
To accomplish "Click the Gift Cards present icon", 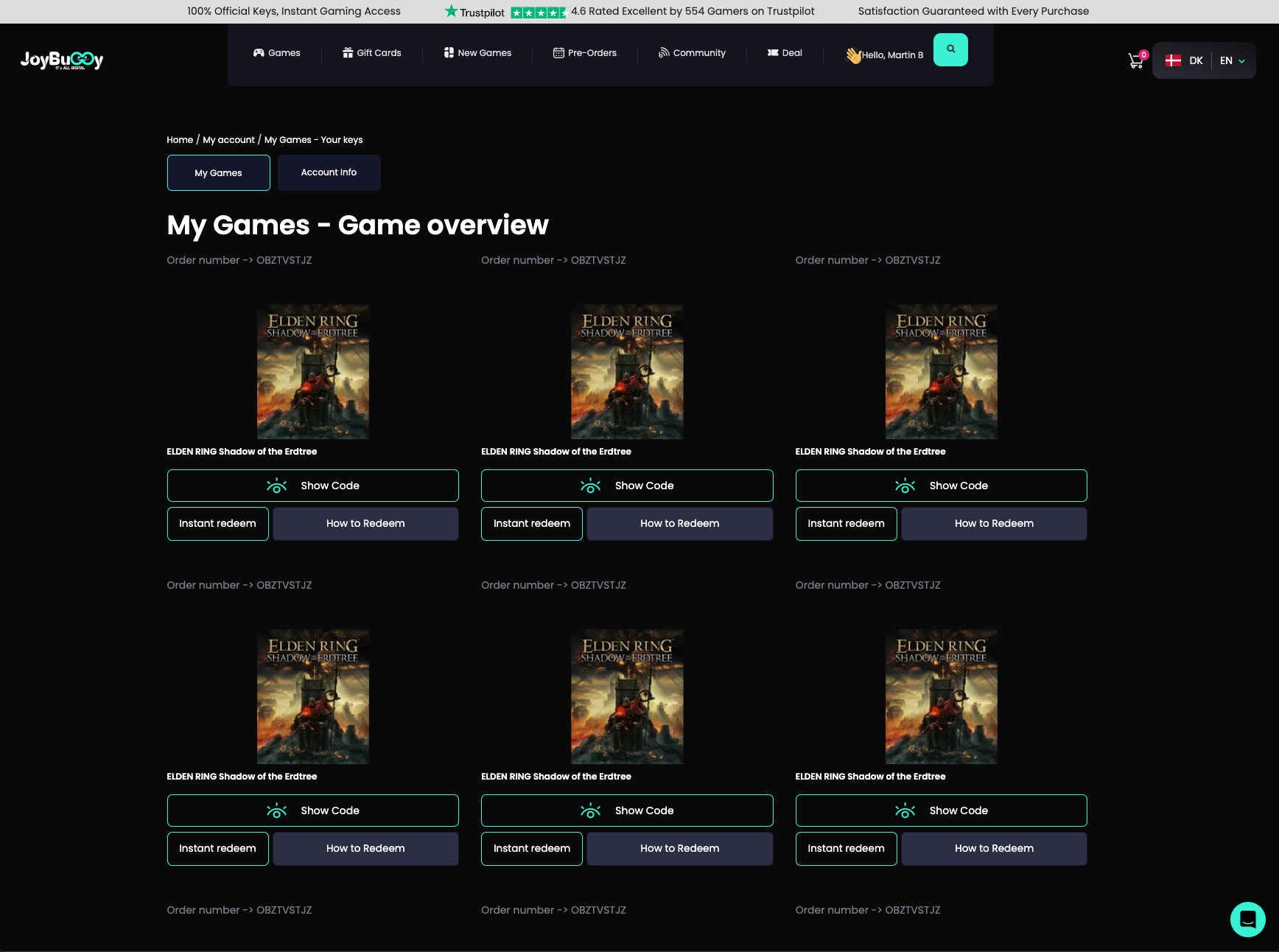I will pos(348,53).
